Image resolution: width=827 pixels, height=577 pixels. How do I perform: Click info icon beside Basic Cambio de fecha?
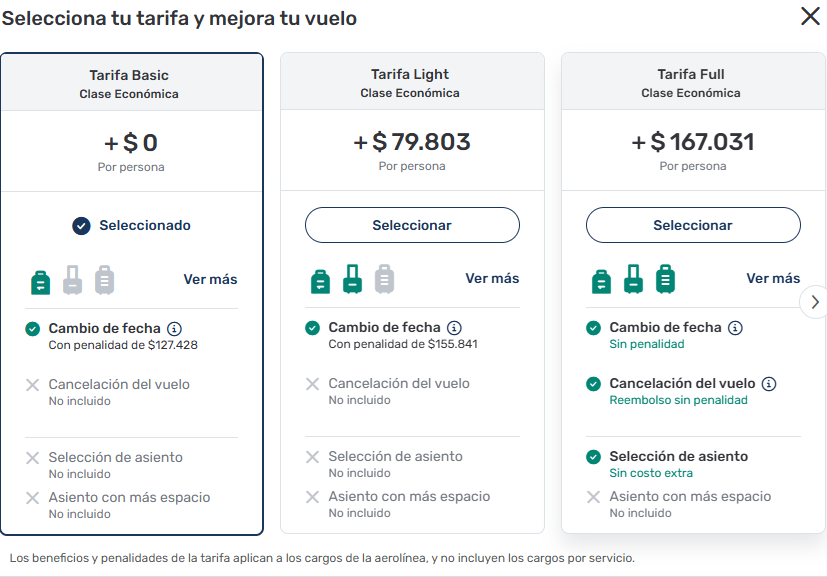pyautogui.click(x=174, y=328)
